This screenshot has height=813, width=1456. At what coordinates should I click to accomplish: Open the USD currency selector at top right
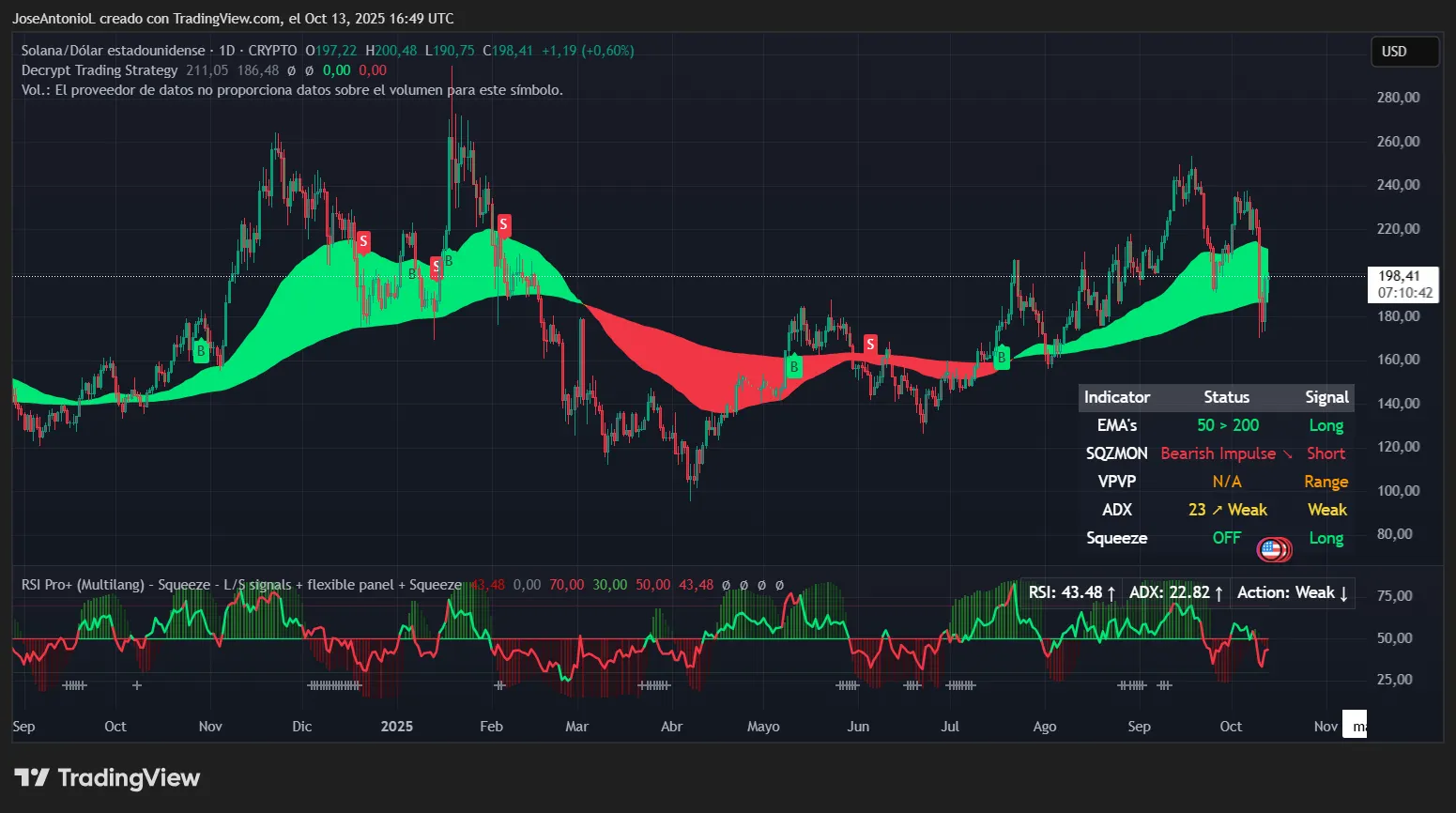[x=1404, y=52]
